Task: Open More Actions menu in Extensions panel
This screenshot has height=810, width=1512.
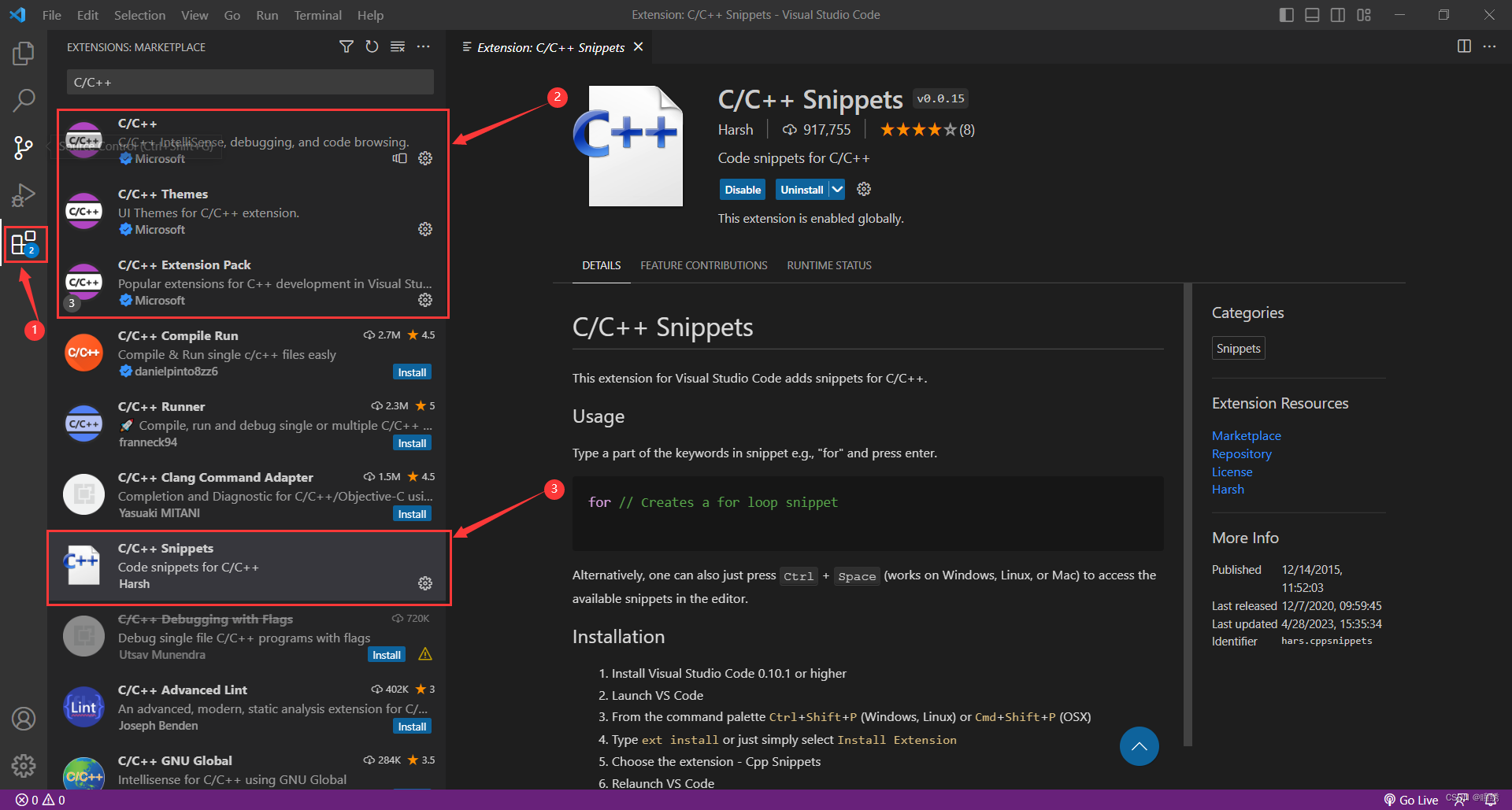Action: pyautogui.click(x=424, y=46)
